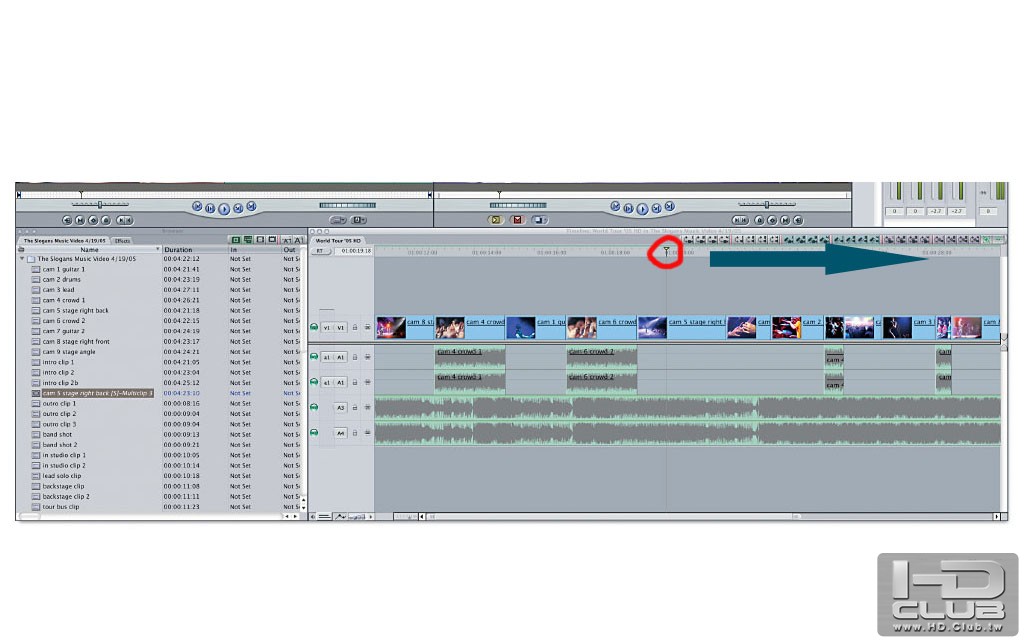Select the World Tour '05 HD timeline tab
The image size is (1024, 642).
(x=338, y=240)
